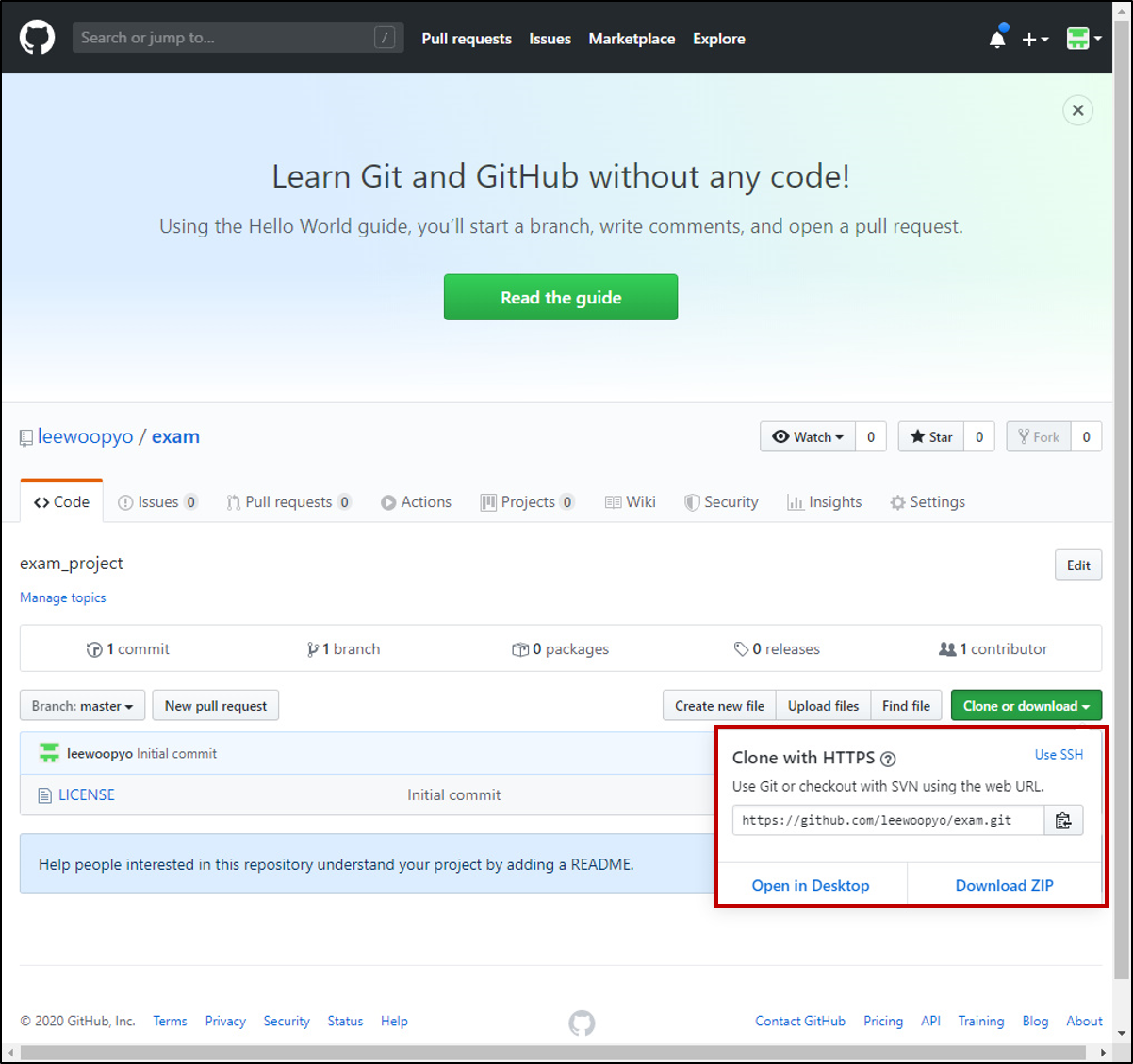The image size is (1133, 1064).
Task: View the 1 contributor list
Action: pos(993,649)
